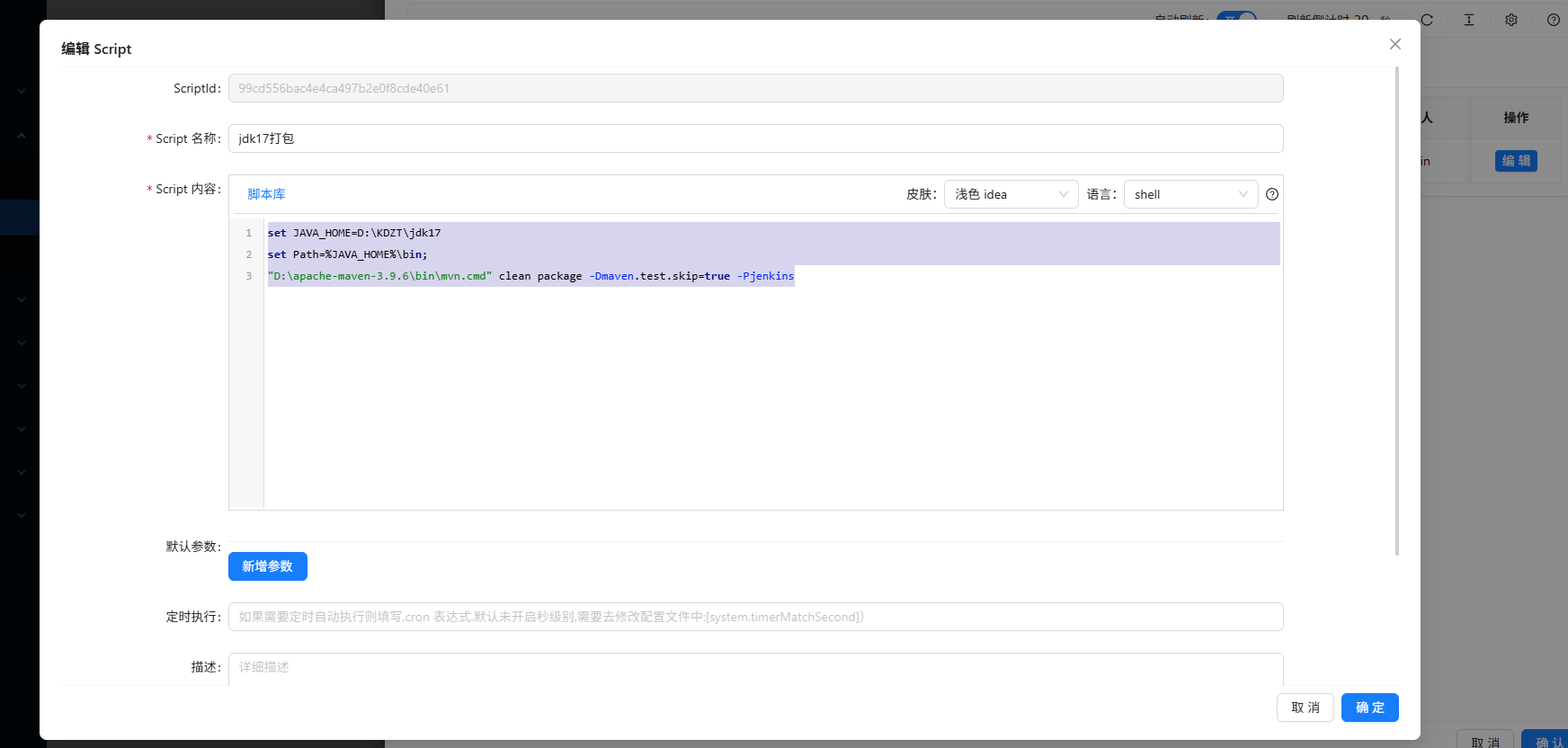
Task: Click the 操作 column header in background table
Action: tap(1516, 118)
